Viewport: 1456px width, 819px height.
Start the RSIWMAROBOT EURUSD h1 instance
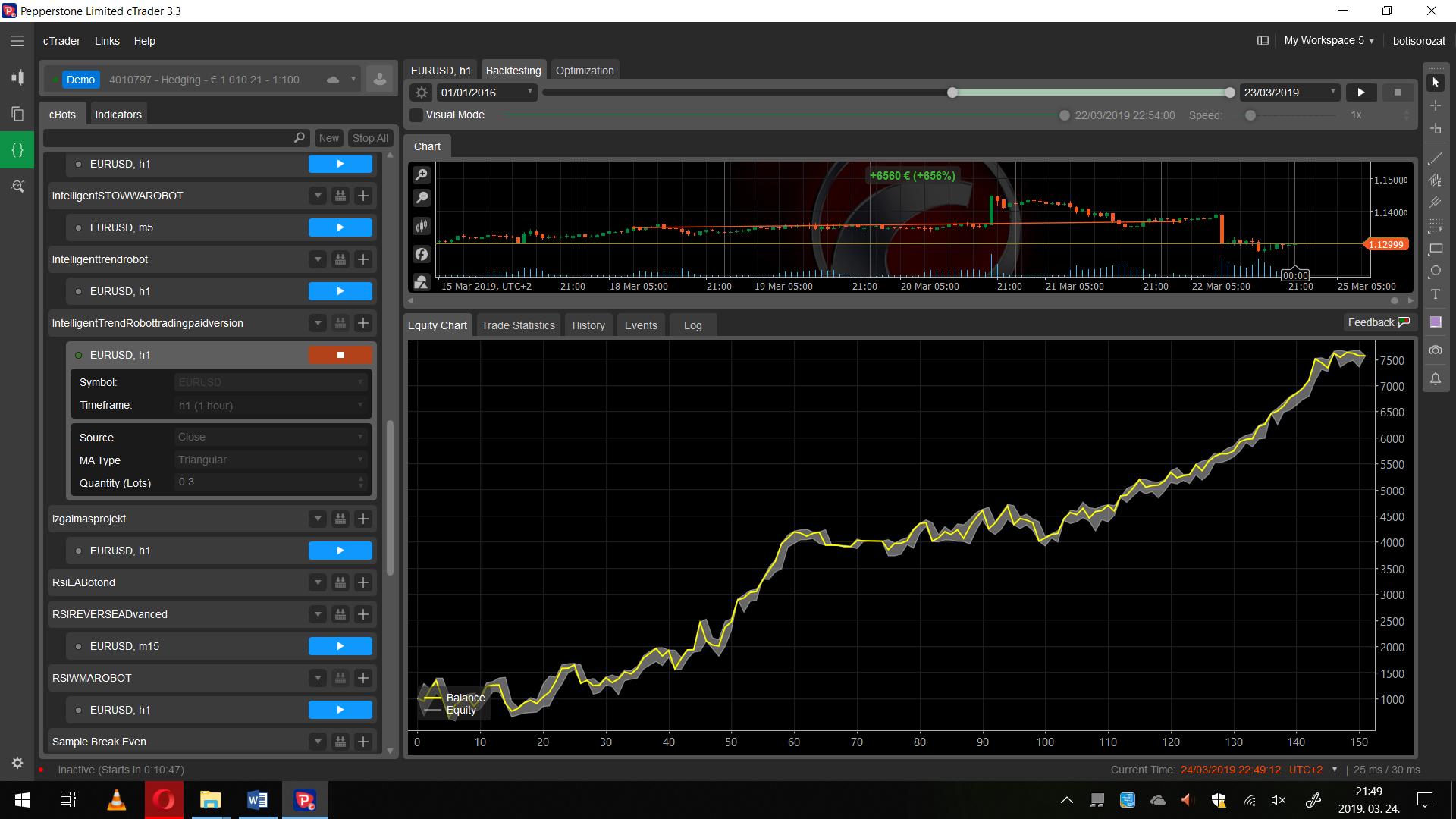coord(340,710)
